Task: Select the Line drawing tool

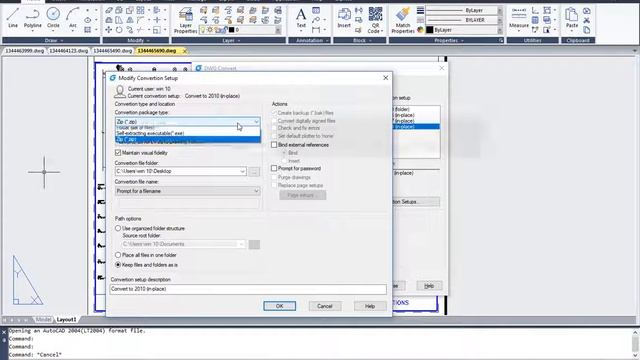Action: click(x=13, y=18)
